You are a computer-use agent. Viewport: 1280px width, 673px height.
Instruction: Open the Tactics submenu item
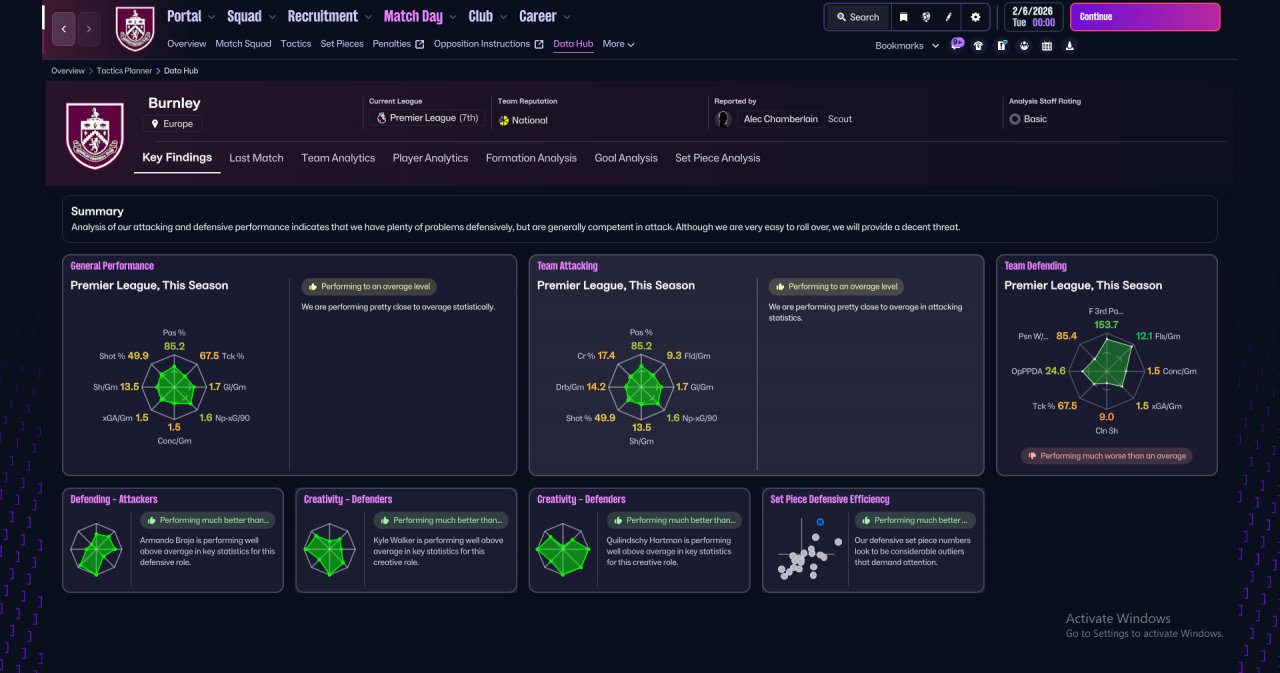tap(296, 44)
